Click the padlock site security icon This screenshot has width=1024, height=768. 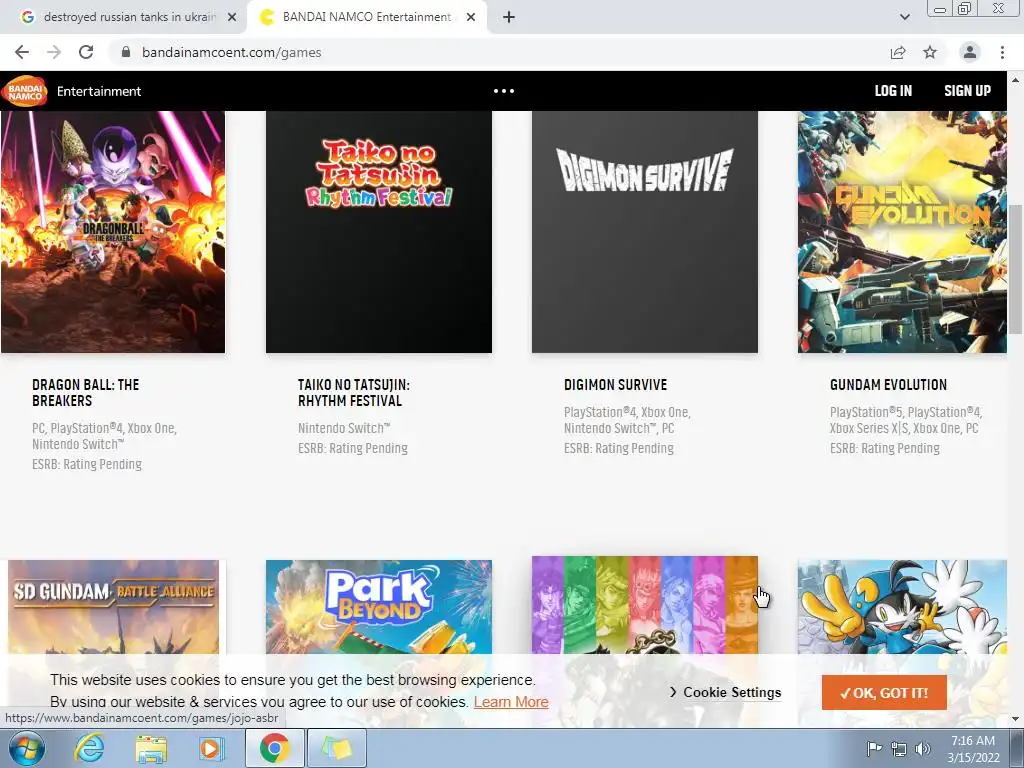click(126, 52)
